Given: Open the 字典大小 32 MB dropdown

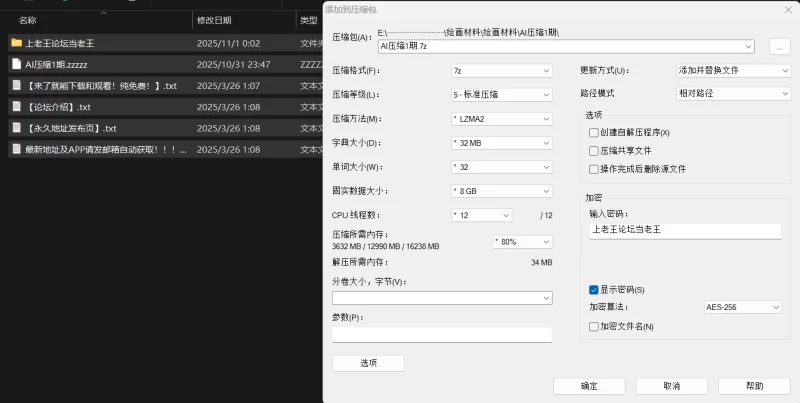Looking at the screenshot, I should point(502,143).
